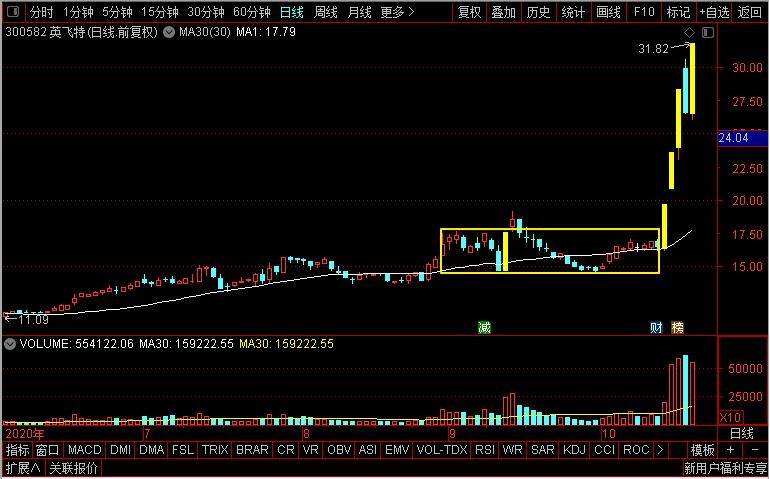This screenshot has width=770, height=479.
Task: Switch to 日线 daily chart
Action: [x=292, y=12]
